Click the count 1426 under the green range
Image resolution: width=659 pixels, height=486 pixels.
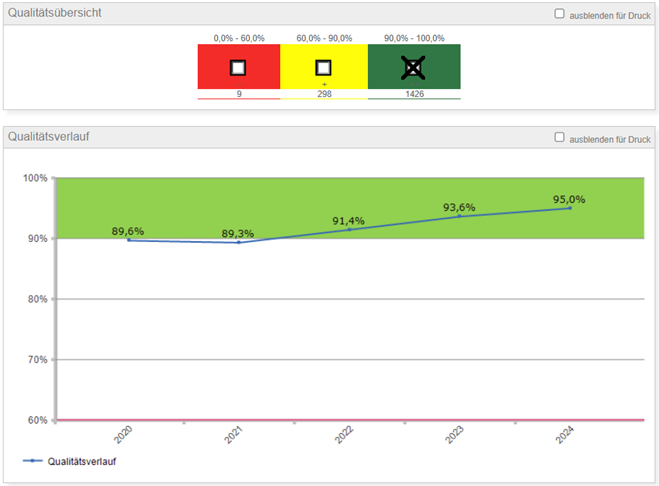click(x=413, y=93)
